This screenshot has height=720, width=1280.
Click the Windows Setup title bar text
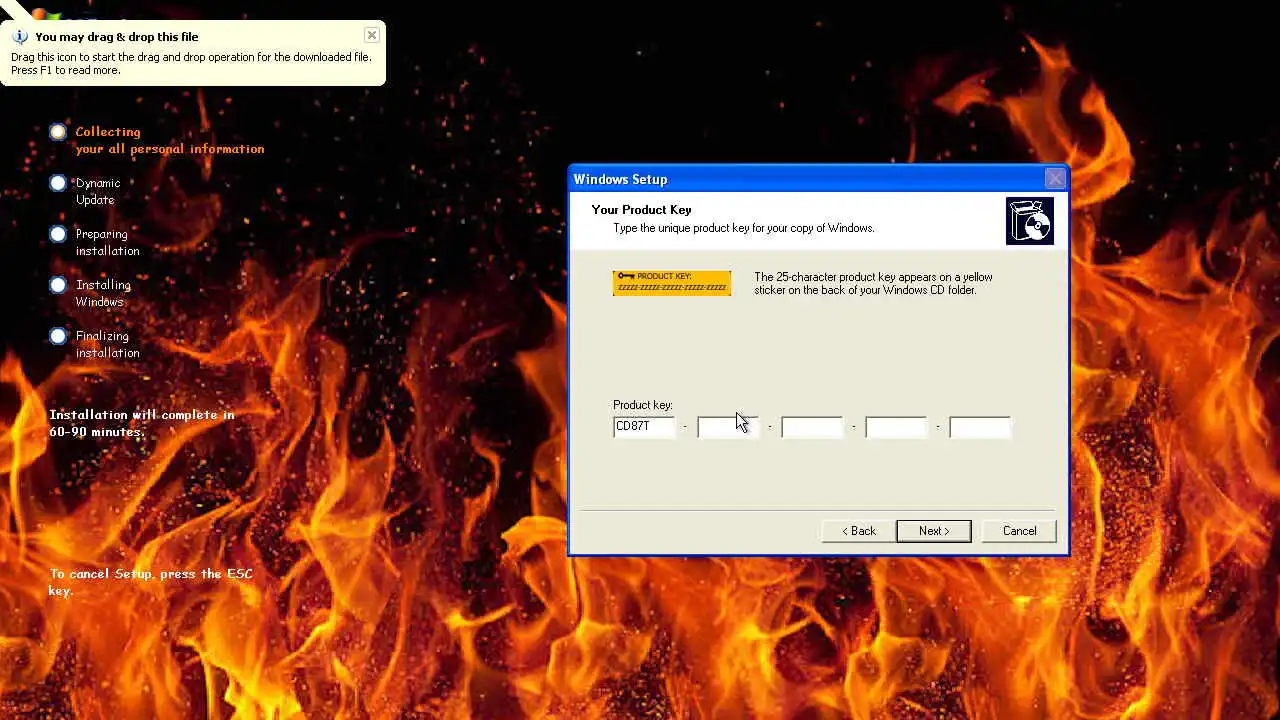click(x=620, y=179)
